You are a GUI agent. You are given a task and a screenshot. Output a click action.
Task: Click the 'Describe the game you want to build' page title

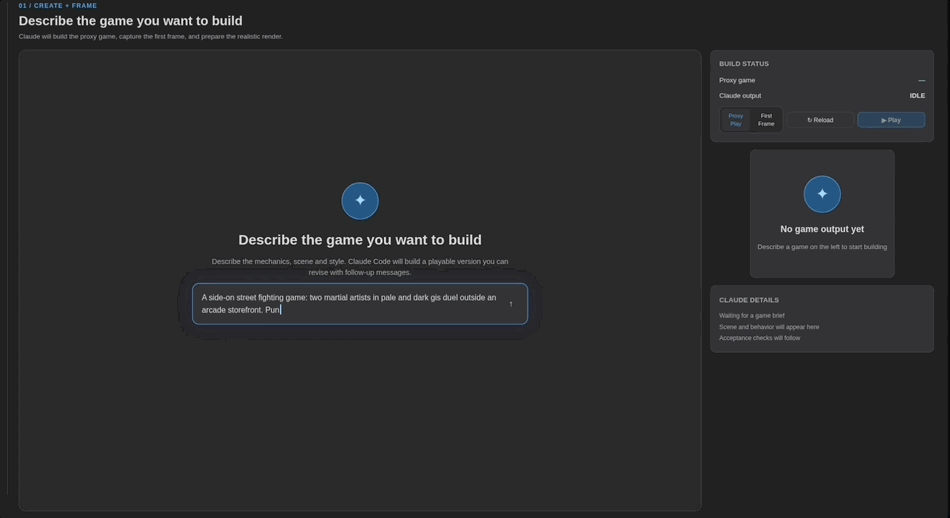130,21
